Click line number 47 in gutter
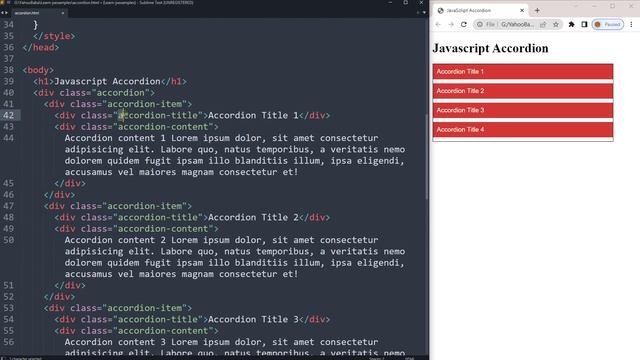The image size is (640, 360). 9,206
